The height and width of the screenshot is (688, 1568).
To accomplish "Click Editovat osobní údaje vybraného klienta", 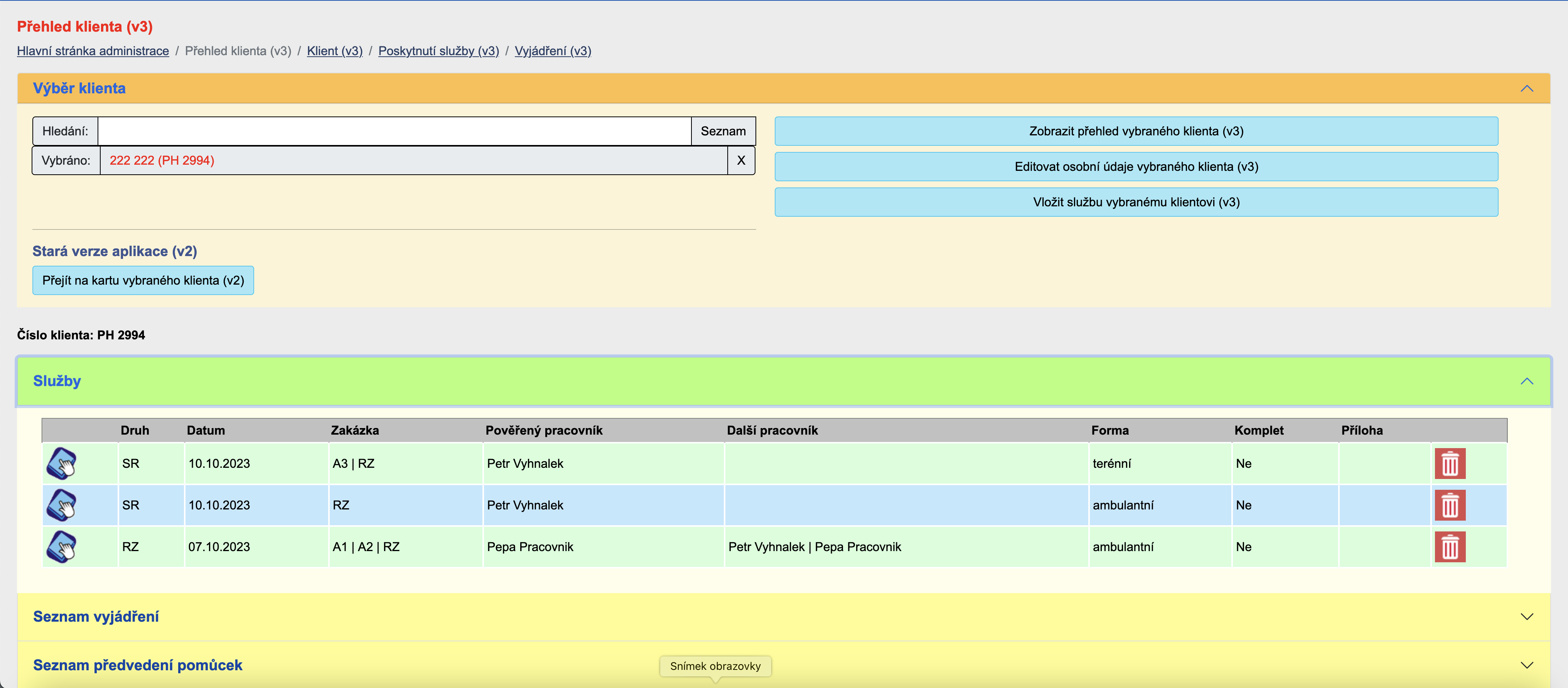I will click(x=1136, y=167).
